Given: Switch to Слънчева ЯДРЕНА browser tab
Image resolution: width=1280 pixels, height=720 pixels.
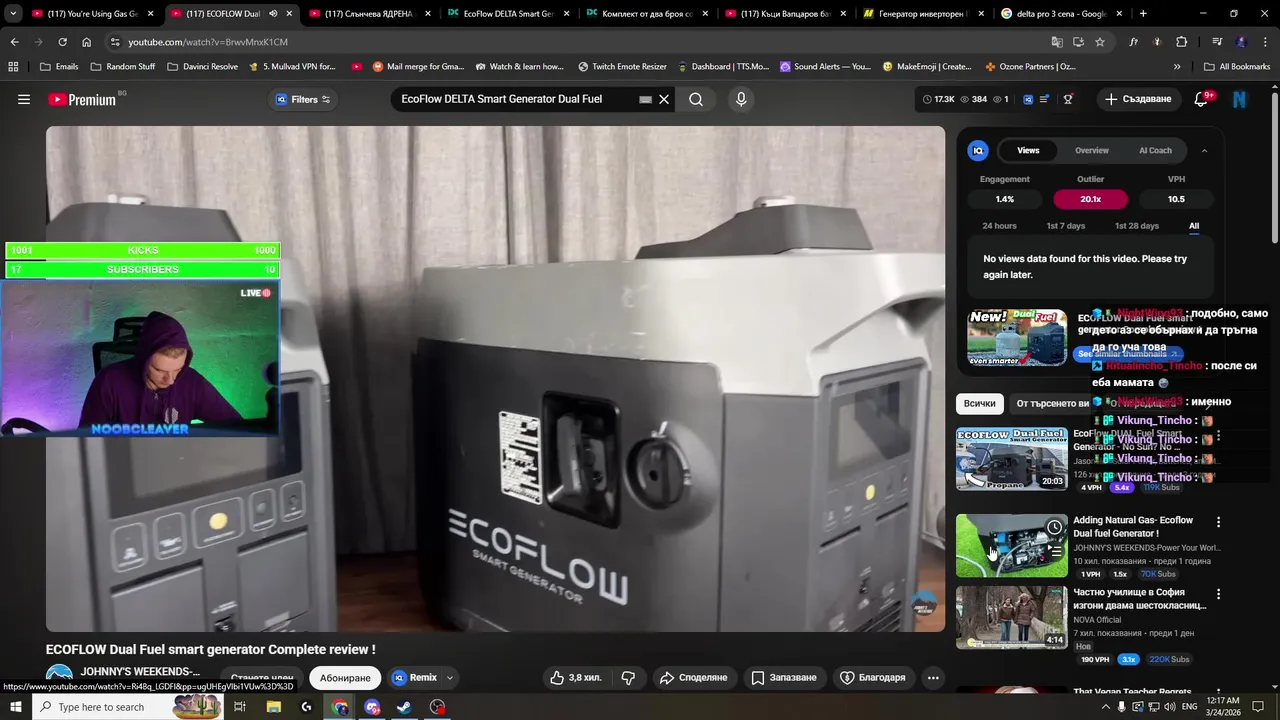Looking at the screenshot, I should (368, 14).
